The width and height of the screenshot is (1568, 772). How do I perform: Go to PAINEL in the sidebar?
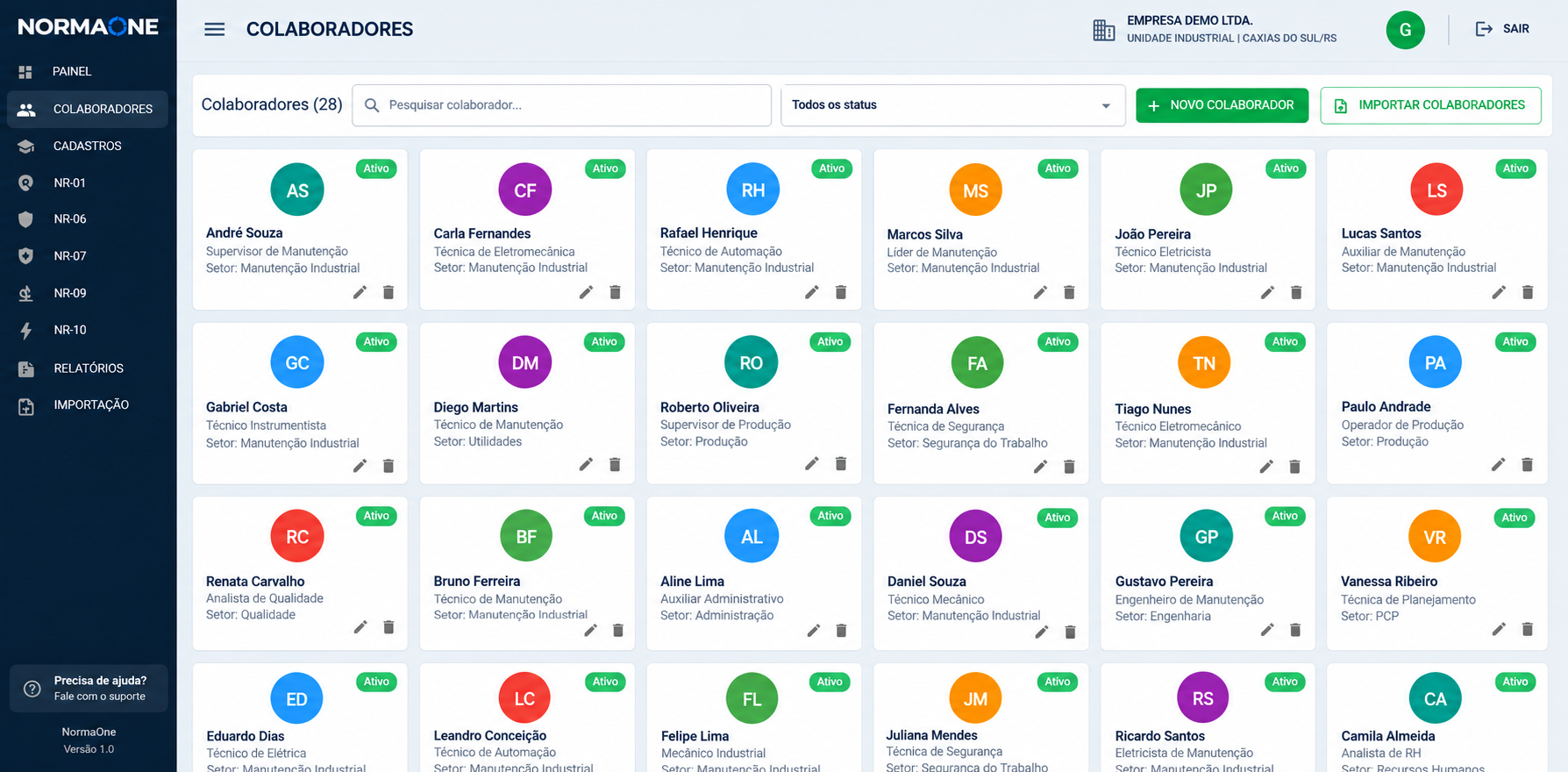[88, 71]
